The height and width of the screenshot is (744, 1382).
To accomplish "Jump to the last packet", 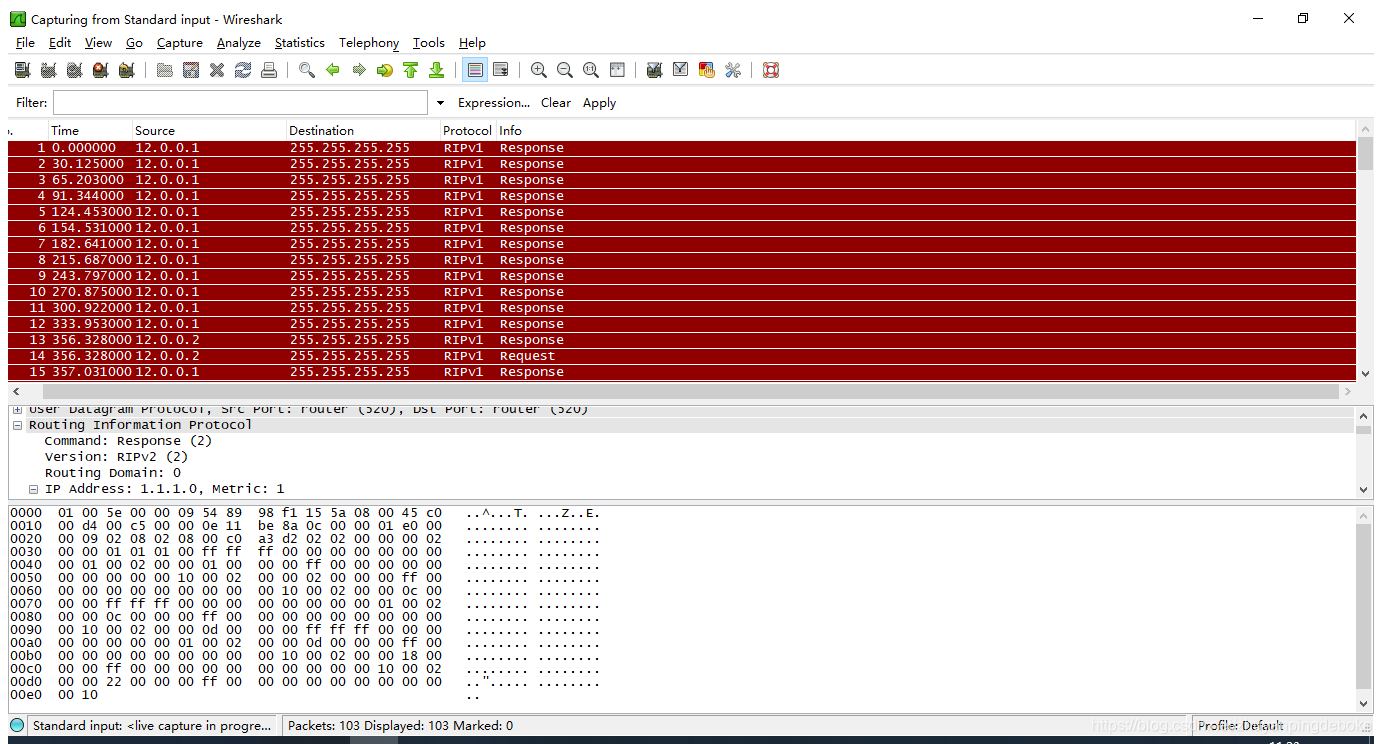I will click(437, 70).
